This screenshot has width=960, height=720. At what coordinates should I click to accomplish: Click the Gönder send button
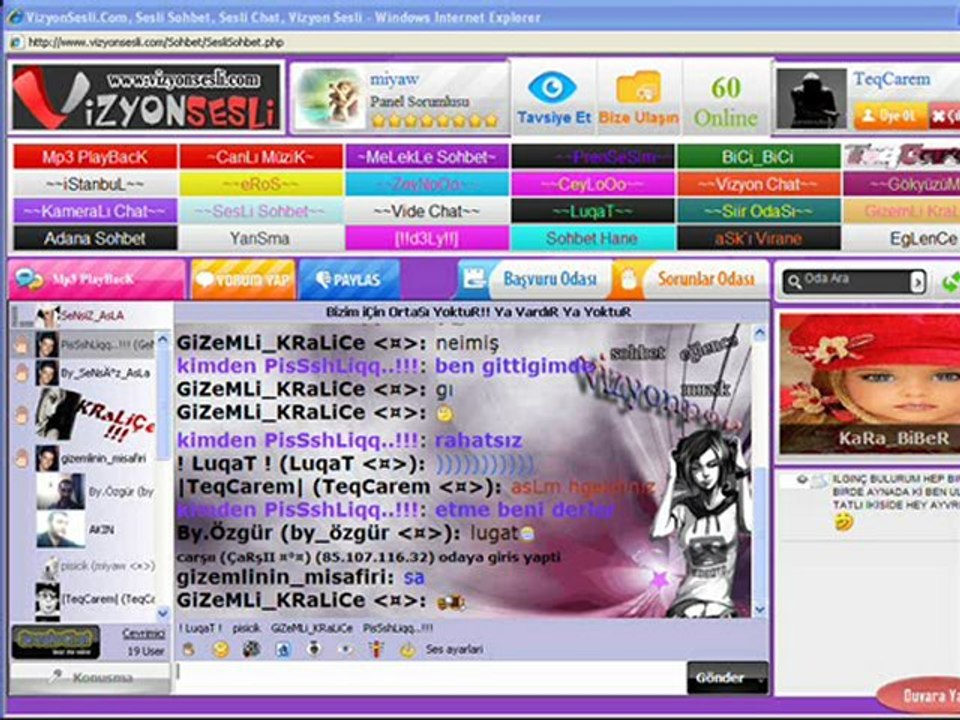click(727, 678)
